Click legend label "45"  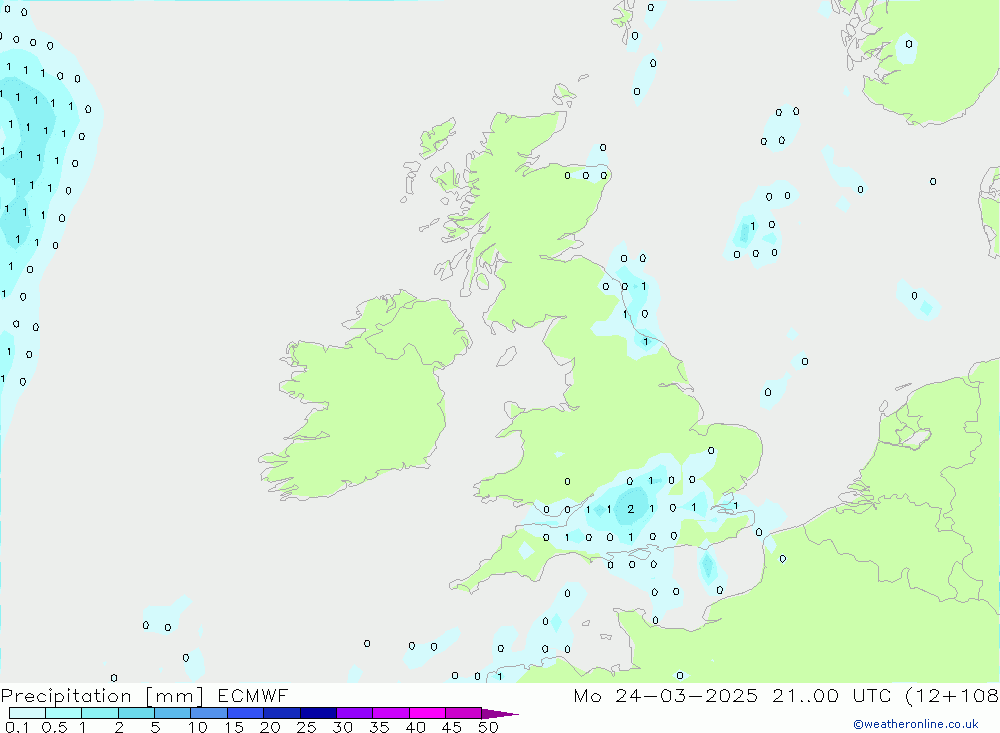(452, 727)
